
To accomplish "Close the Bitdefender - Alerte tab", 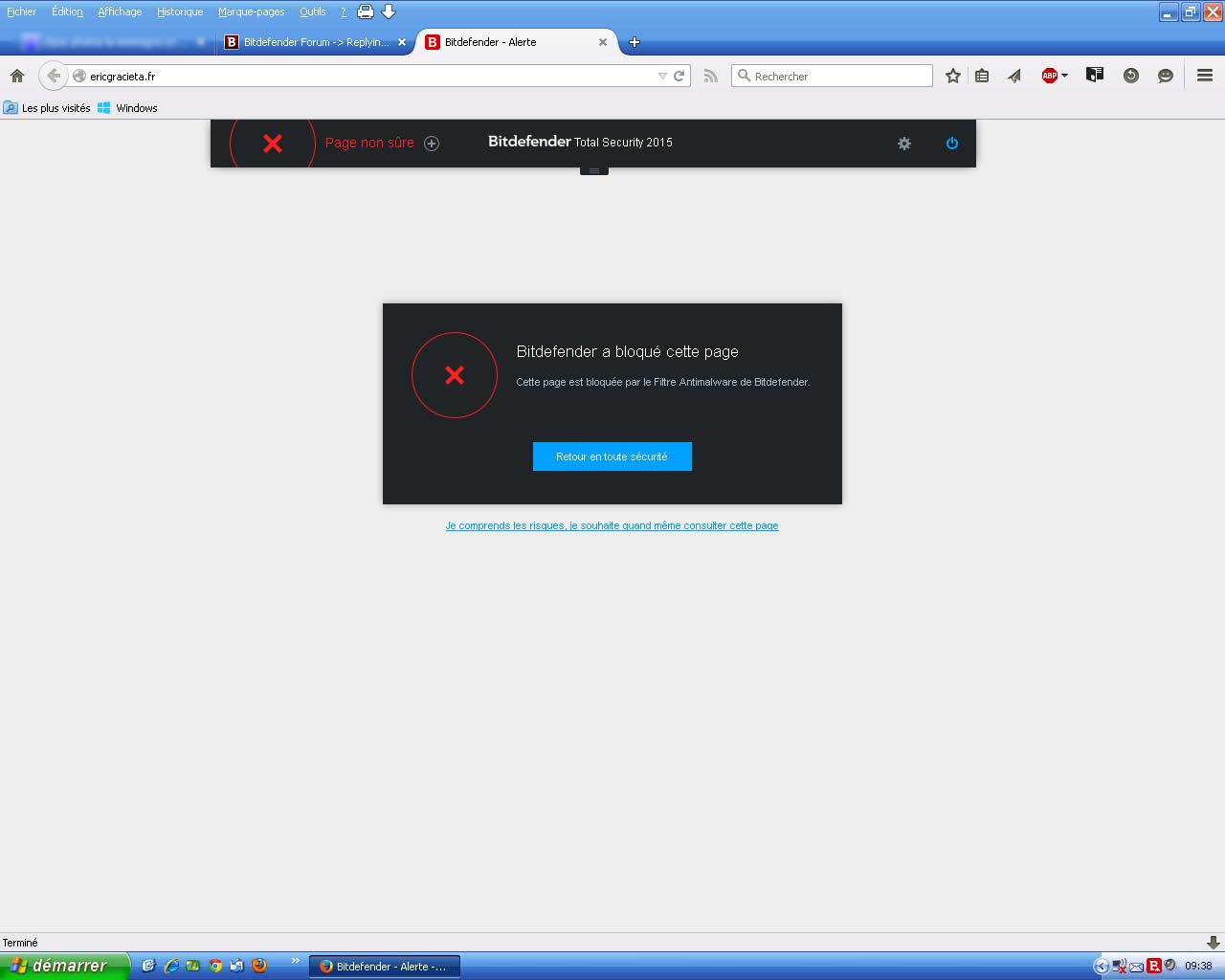I will (603, 42).
